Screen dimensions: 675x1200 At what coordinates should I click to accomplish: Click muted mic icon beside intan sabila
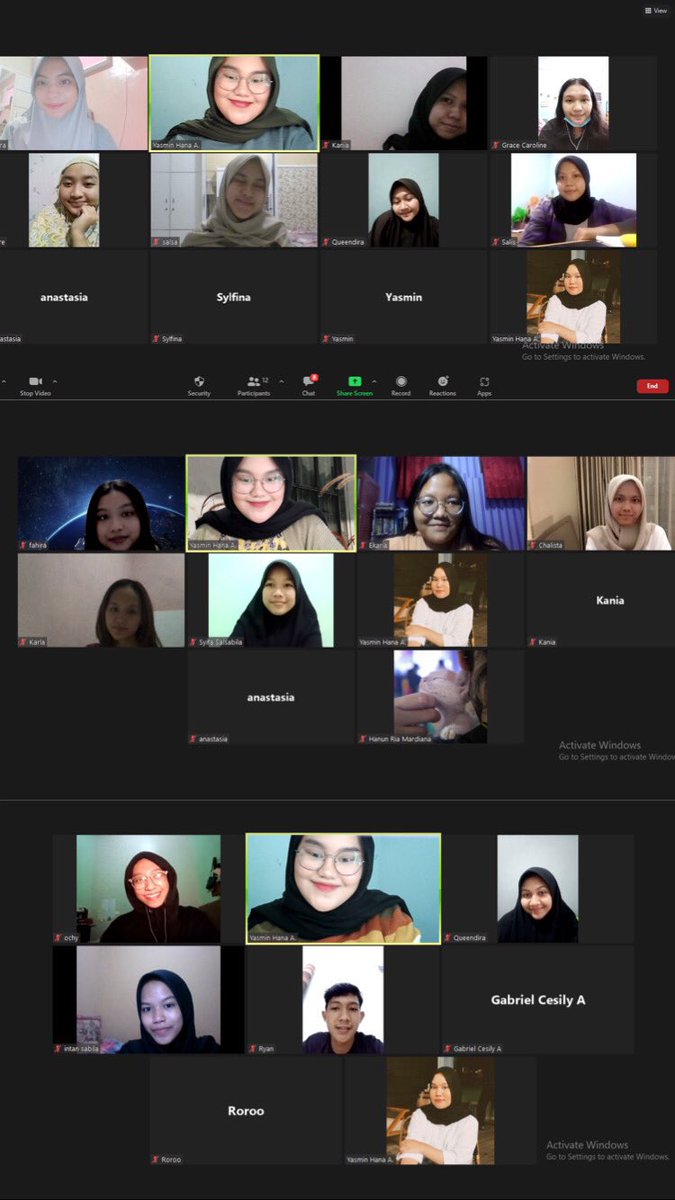58,1049
